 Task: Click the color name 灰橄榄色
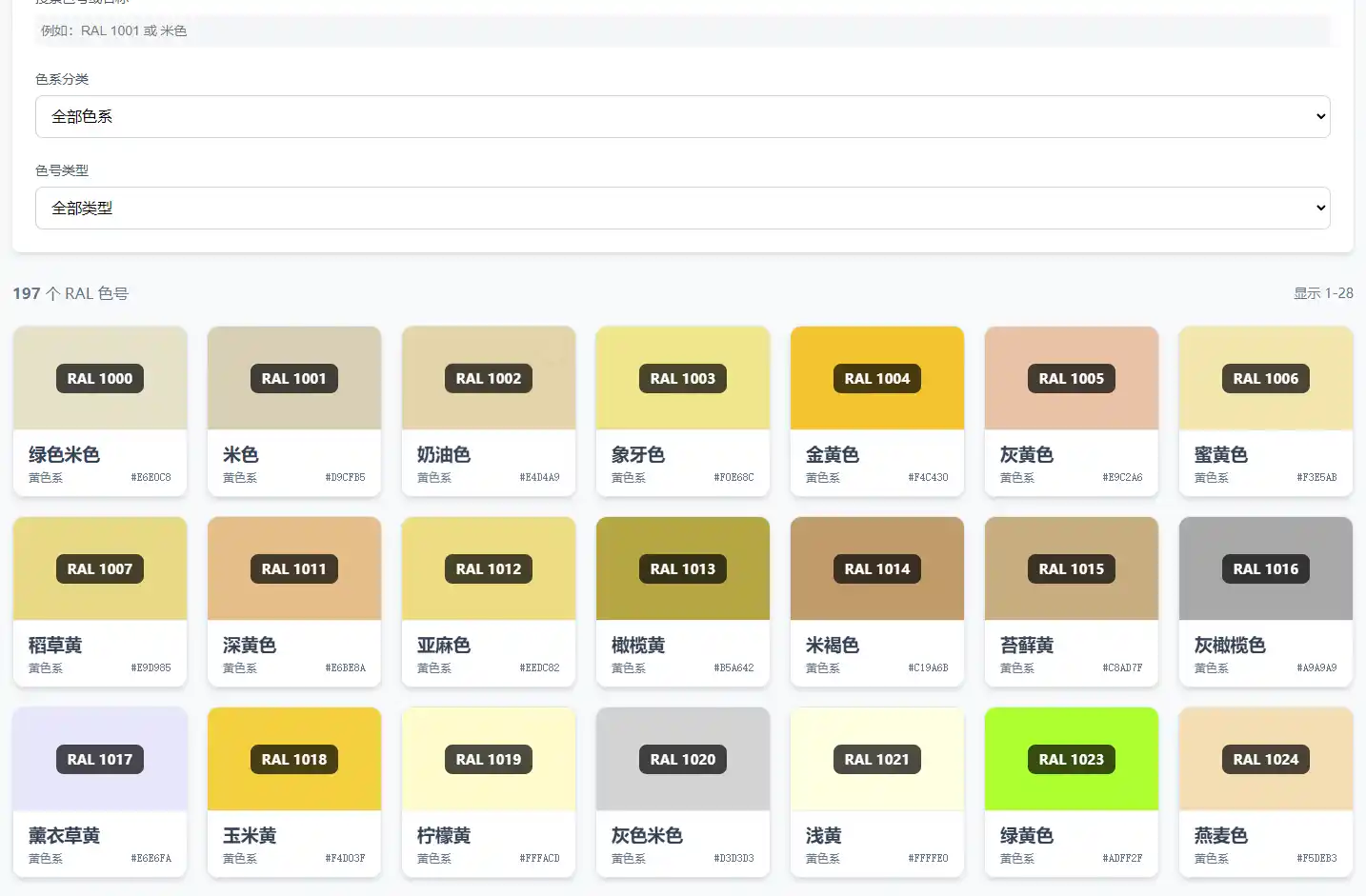coord(1230,646)
